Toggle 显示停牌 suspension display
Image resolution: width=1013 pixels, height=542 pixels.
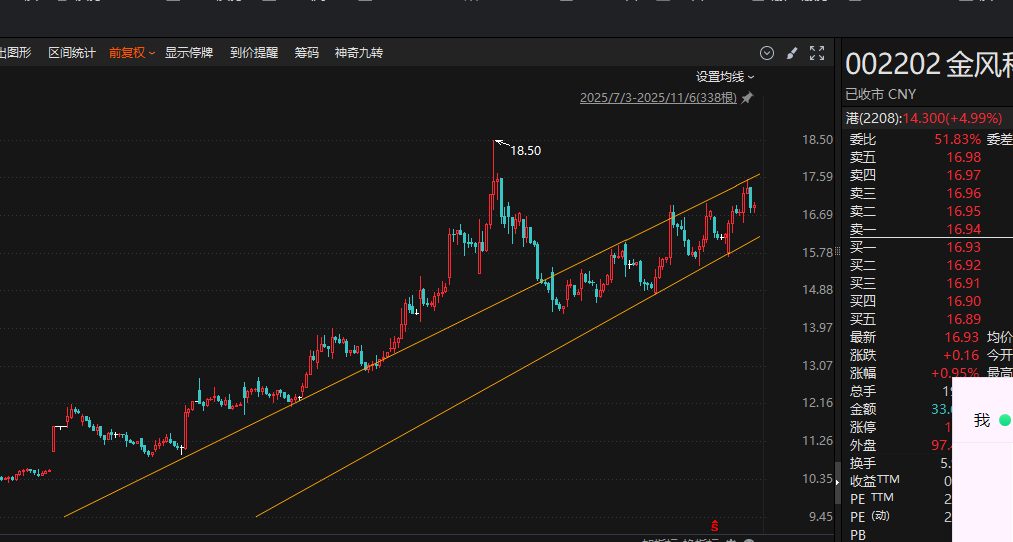point(189,53)
